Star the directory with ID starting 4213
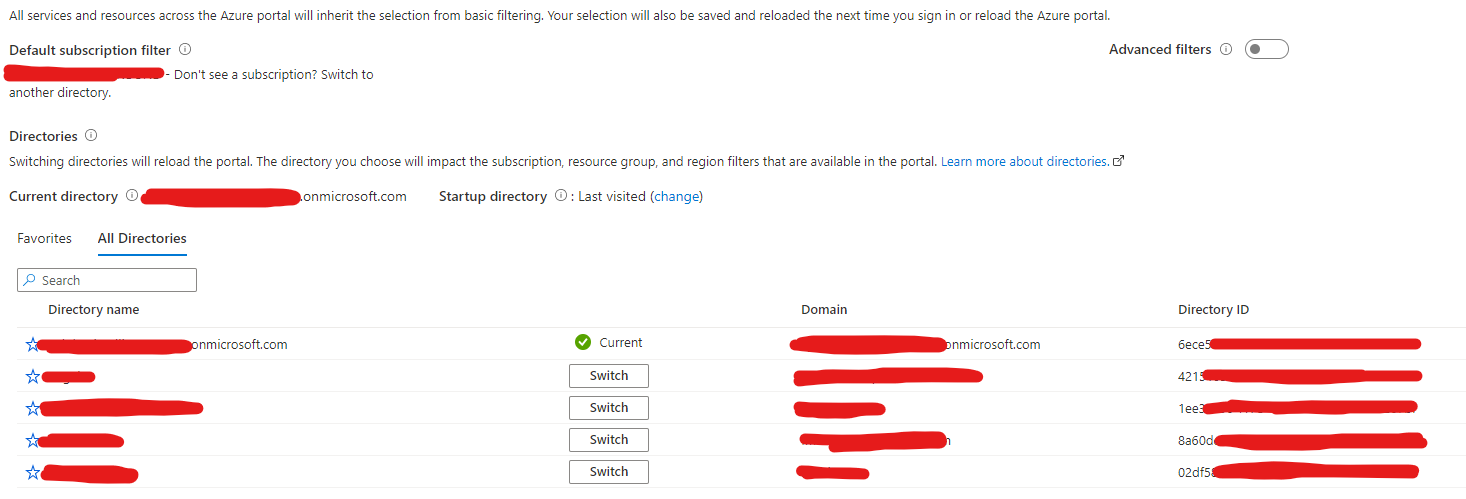Image resolution: width=1466 pixels, height=499 pixels. pos(32,376)
